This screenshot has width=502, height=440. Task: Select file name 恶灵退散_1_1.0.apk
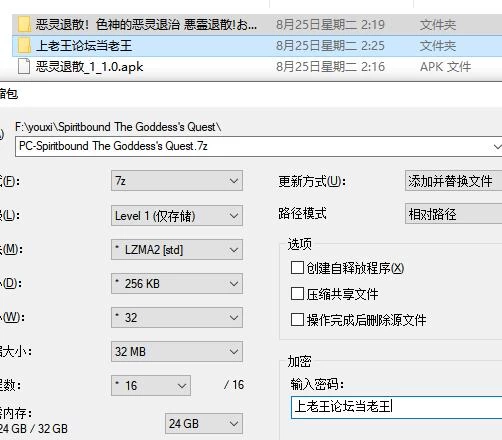[90, 67]
